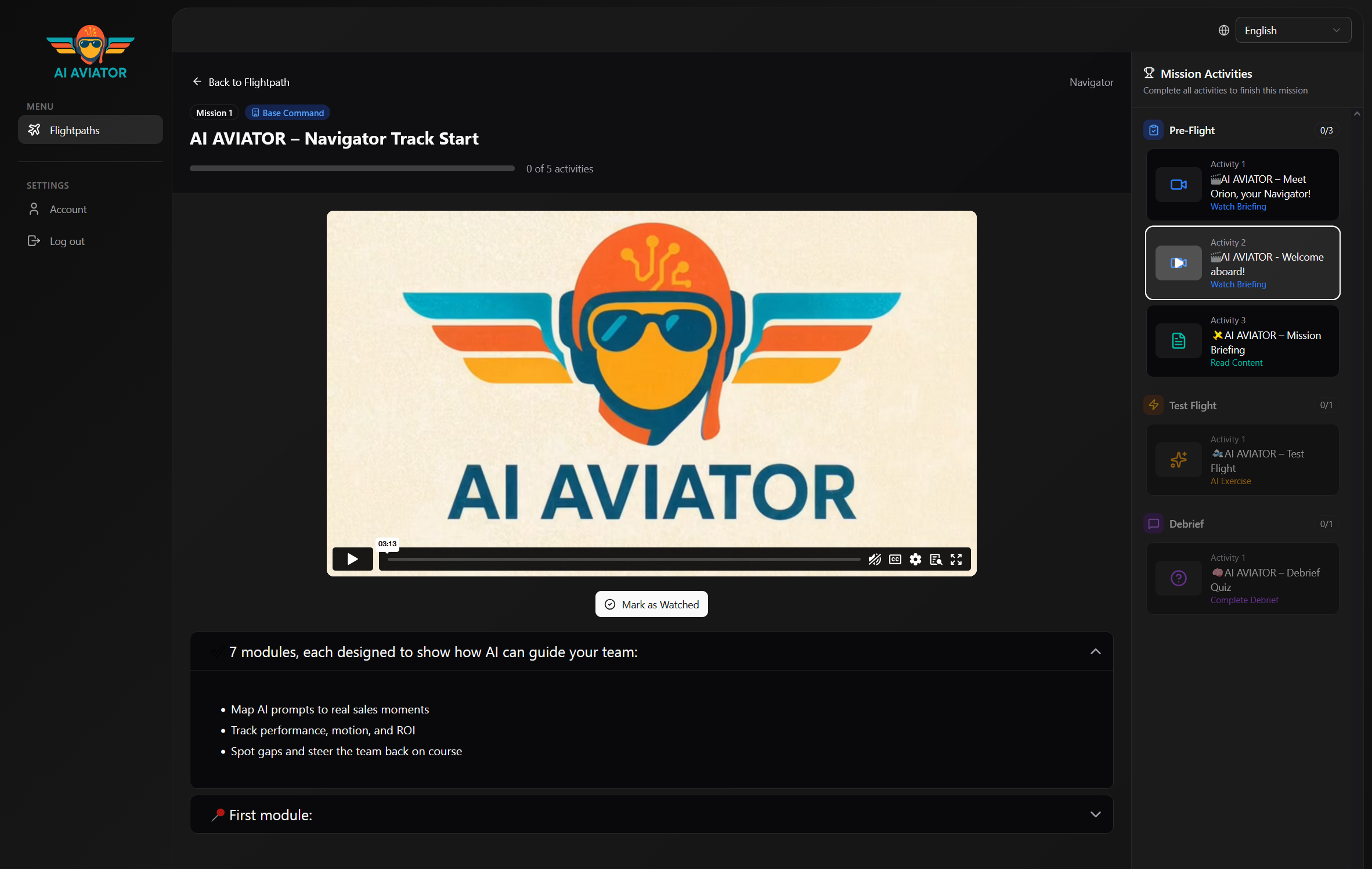Click the video camera icon for Activity 1

(1178, 185)
